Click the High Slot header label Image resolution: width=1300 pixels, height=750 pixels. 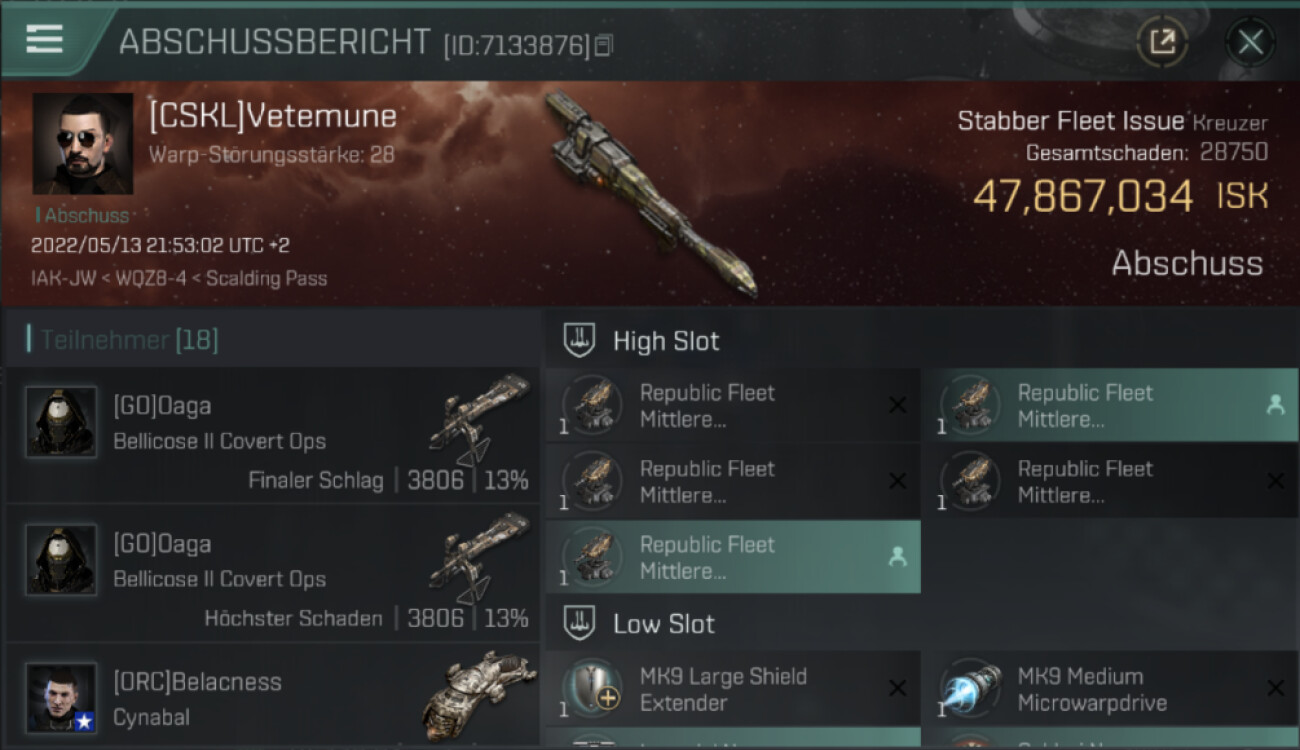click(x=666, y=341)
